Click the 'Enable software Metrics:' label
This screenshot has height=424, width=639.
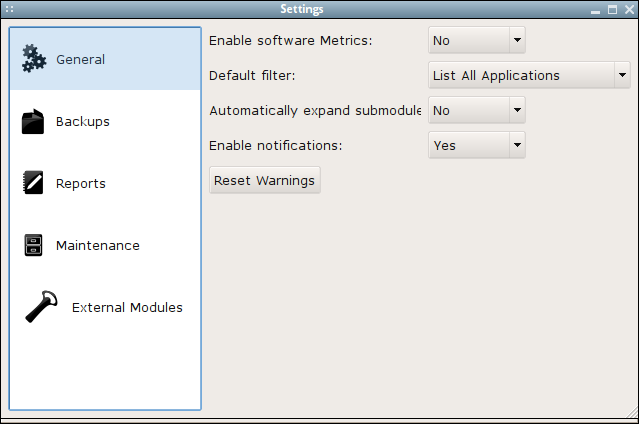[x=291, y=41]
